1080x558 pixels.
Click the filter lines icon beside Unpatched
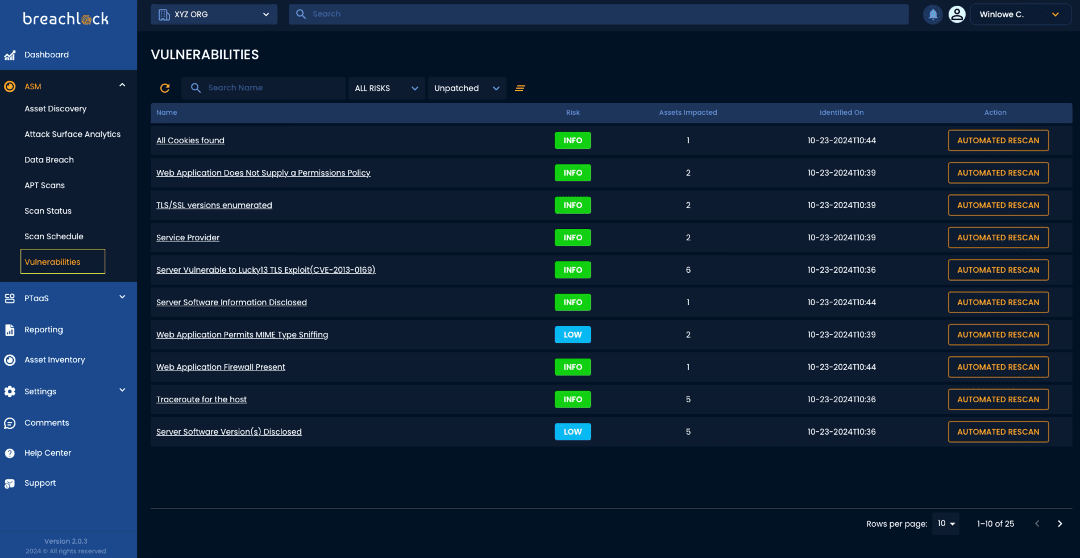pyautogui.click(x=520, y=88)
